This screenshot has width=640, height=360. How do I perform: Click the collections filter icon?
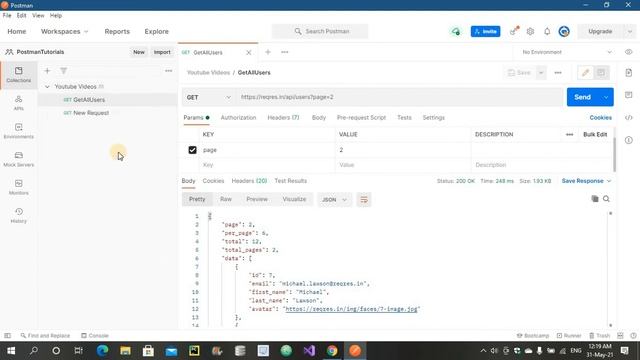tap(64, 71)
